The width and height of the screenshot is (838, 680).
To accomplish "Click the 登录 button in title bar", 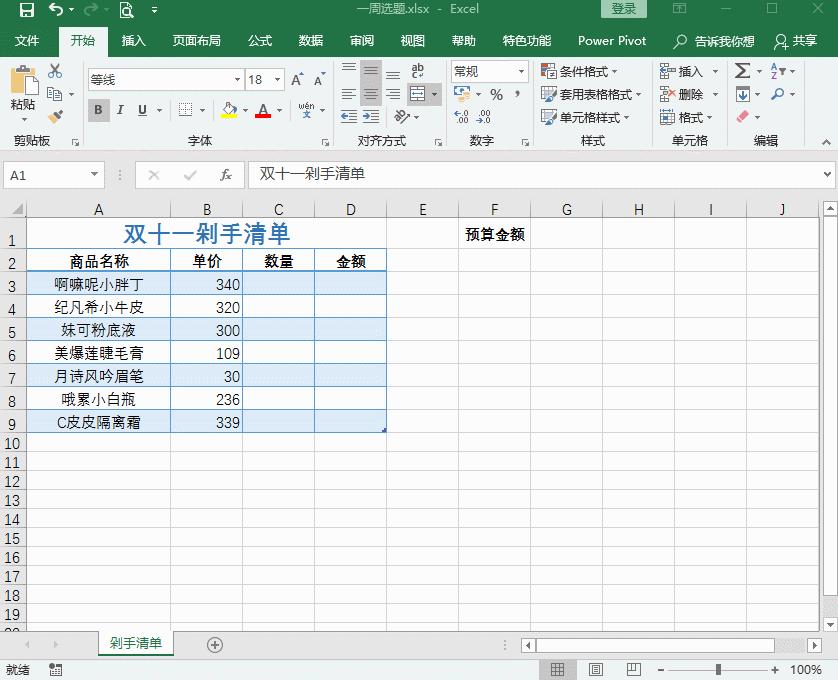I will click(623, 7).
